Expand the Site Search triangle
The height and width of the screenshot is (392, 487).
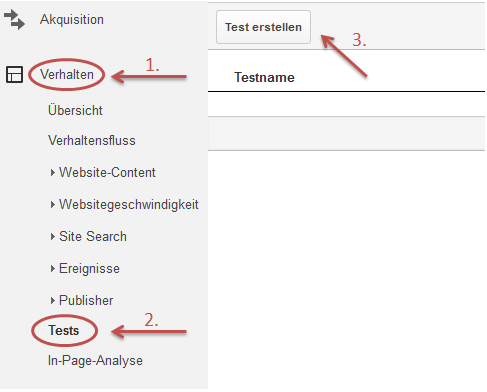(x=53, y=237)
